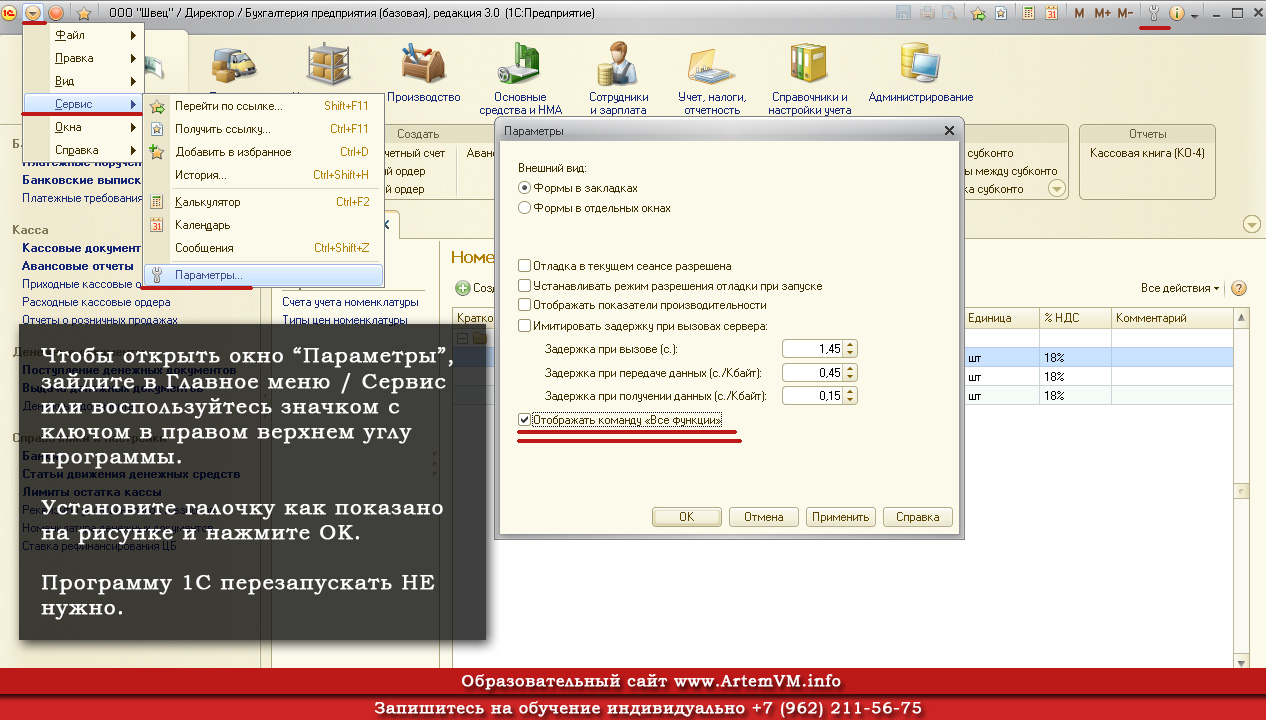Click the M memory button
The height and width of the screenshot is (720, 1266).
tap(1079, 14)
